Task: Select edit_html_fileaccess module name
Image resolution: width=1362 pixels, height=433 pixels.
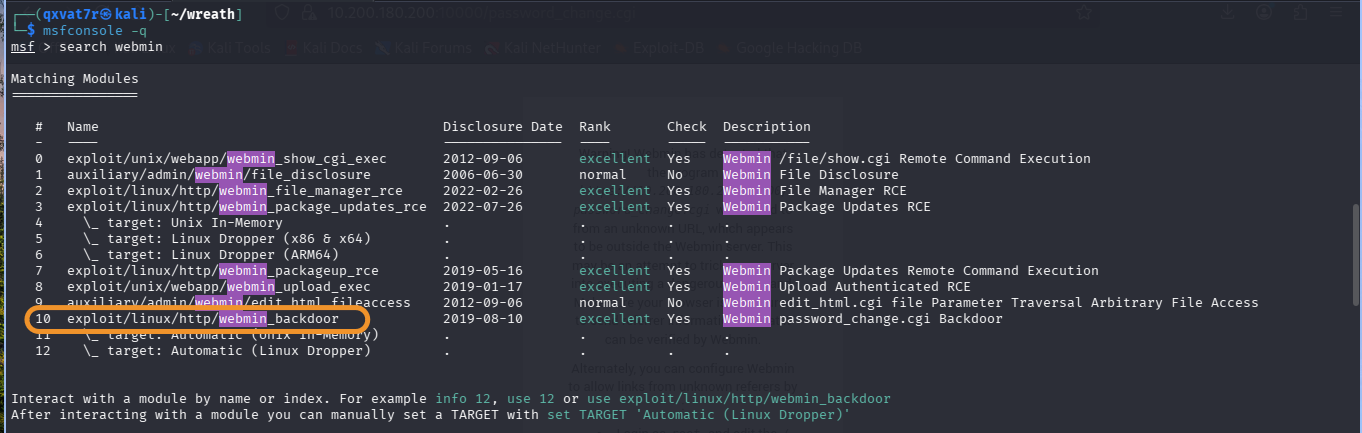Action: 239,303
